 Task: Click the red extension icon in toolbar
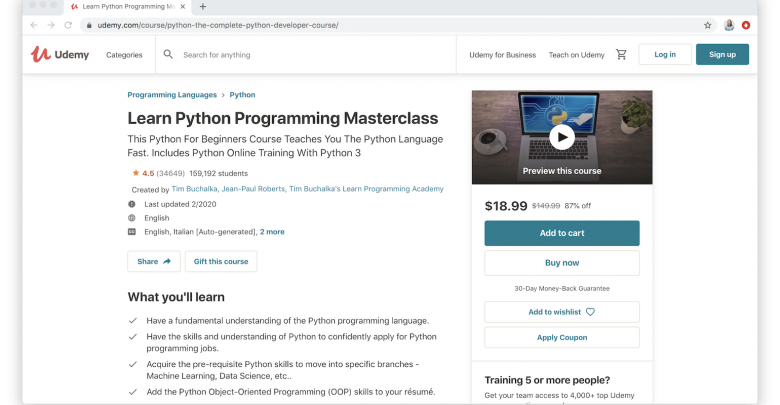(x=746, y=25)
